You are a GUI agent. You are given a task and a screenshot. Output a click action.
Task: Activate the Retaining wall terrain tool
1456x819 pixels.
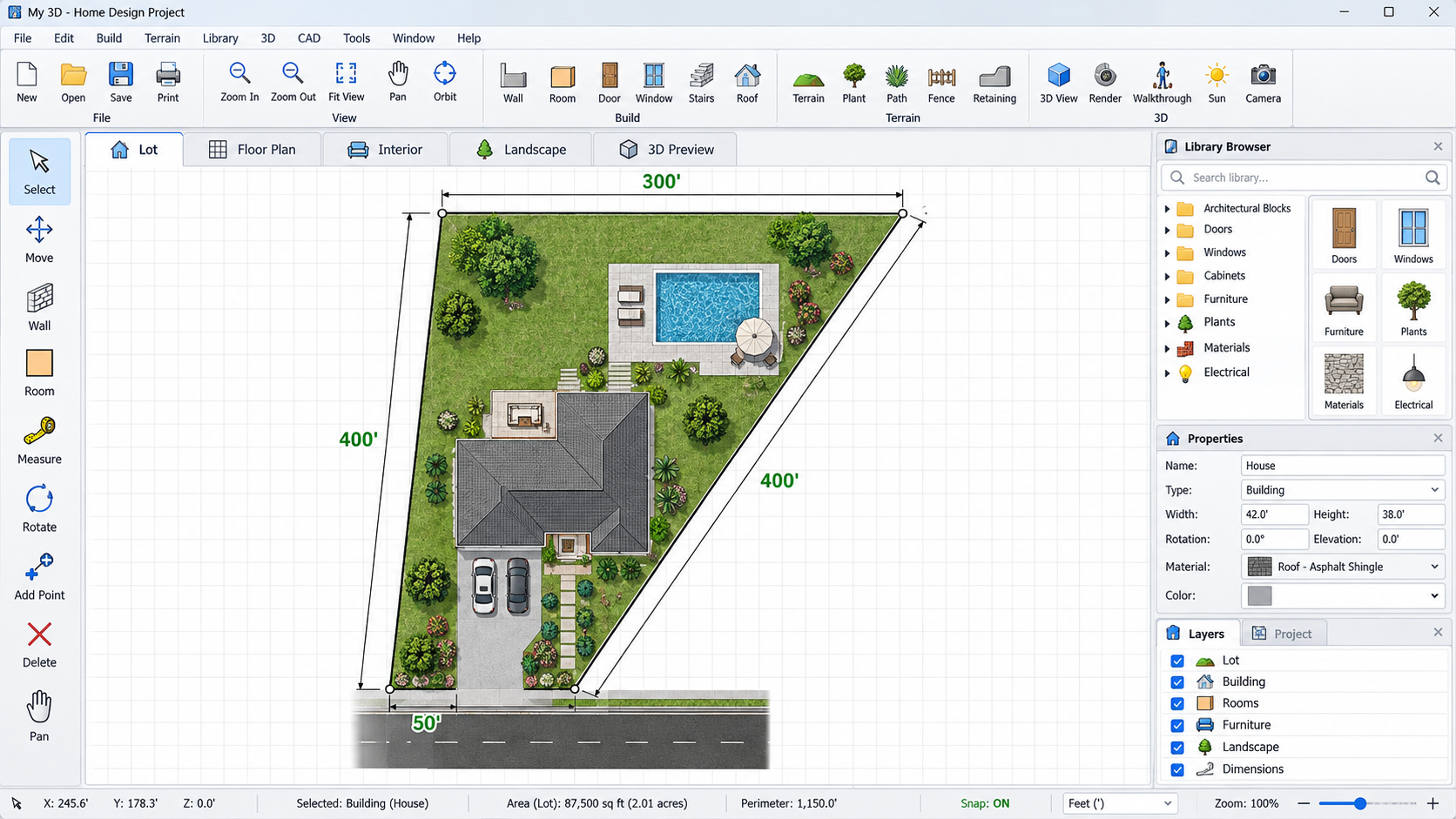994,83
